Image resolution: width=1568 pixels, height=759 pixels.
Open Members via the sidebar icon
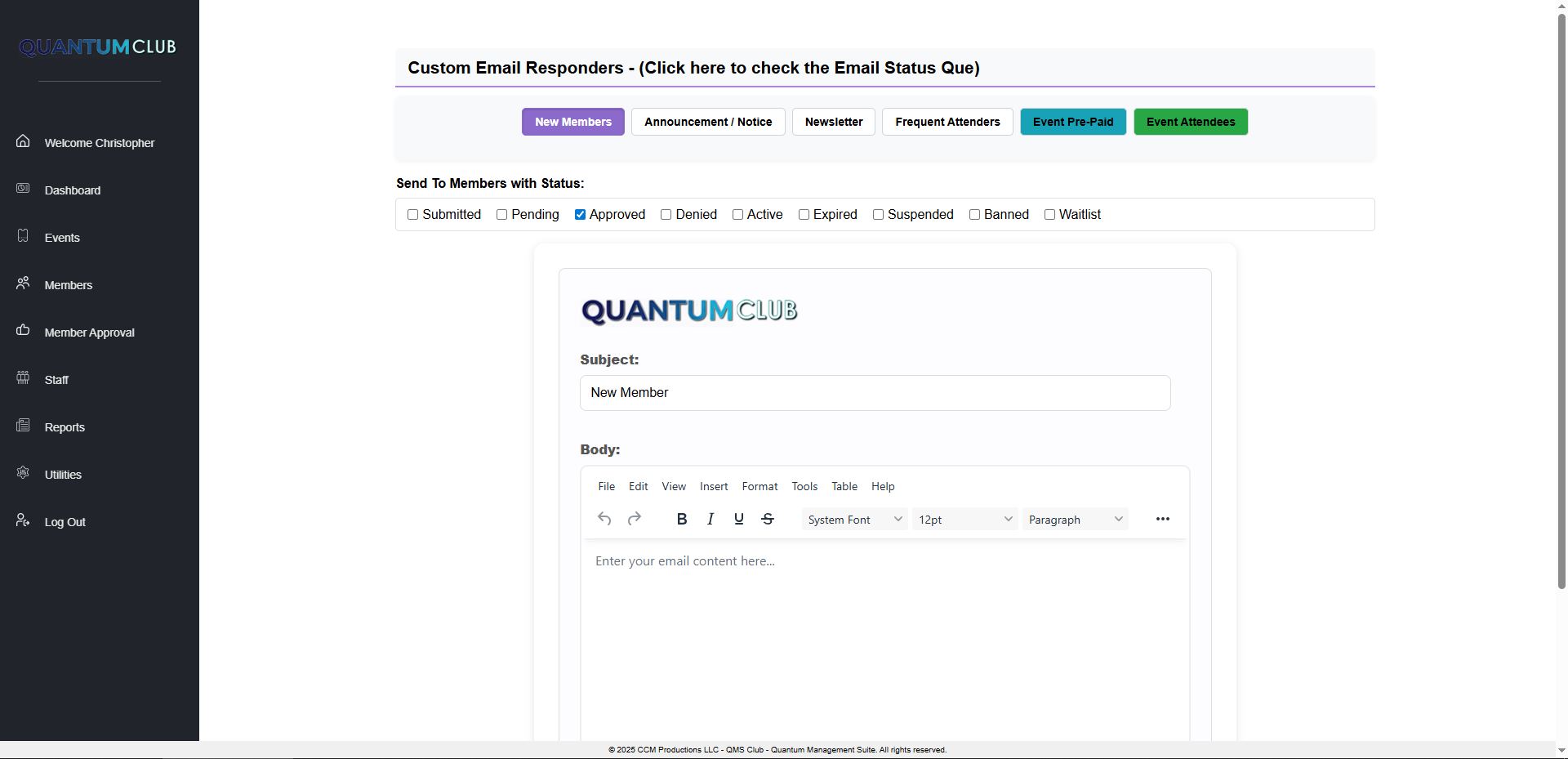[x=23, y=282]
